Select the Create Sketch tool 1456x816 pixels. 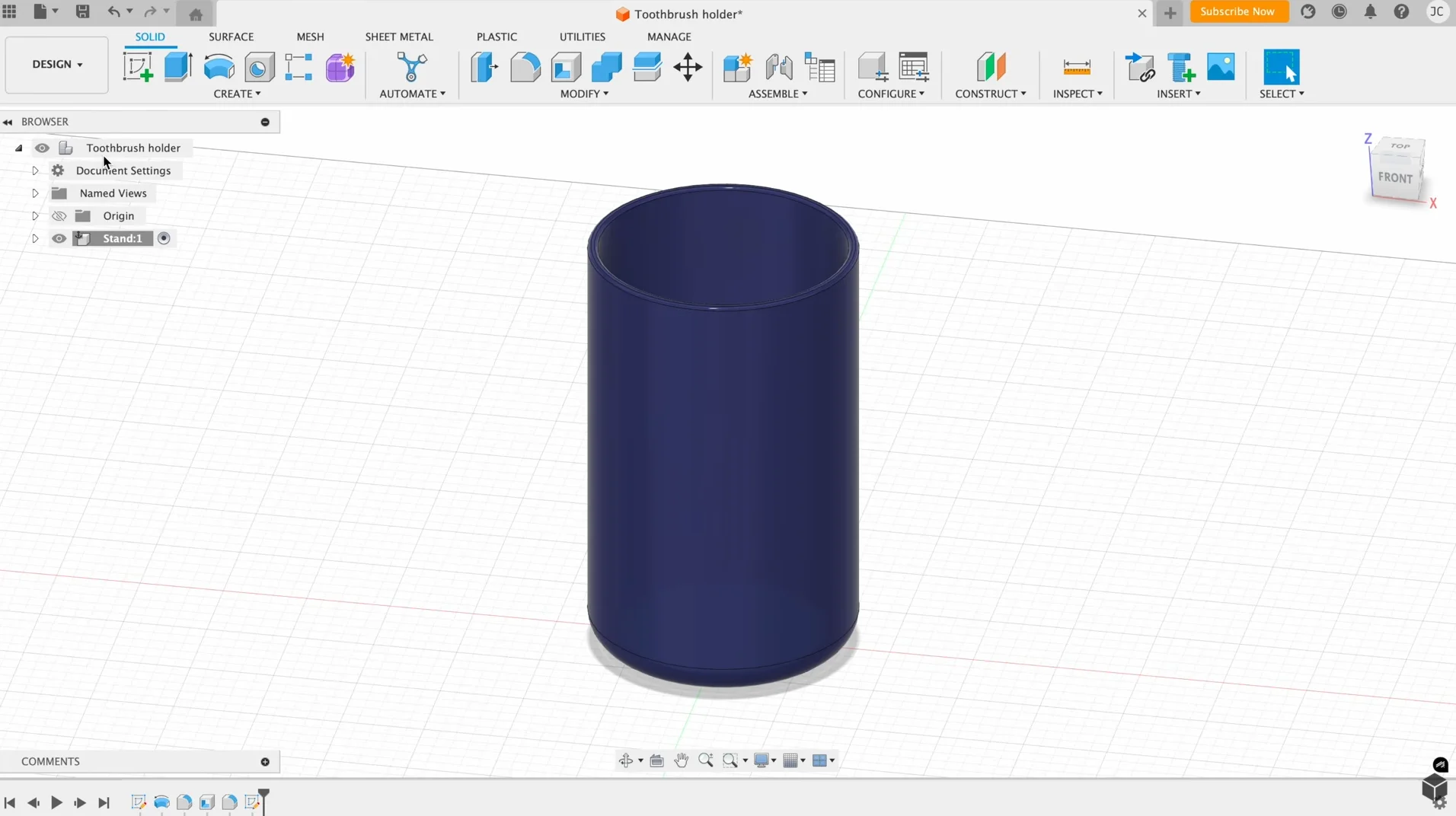pyautogui.click(x=137, y=67)
